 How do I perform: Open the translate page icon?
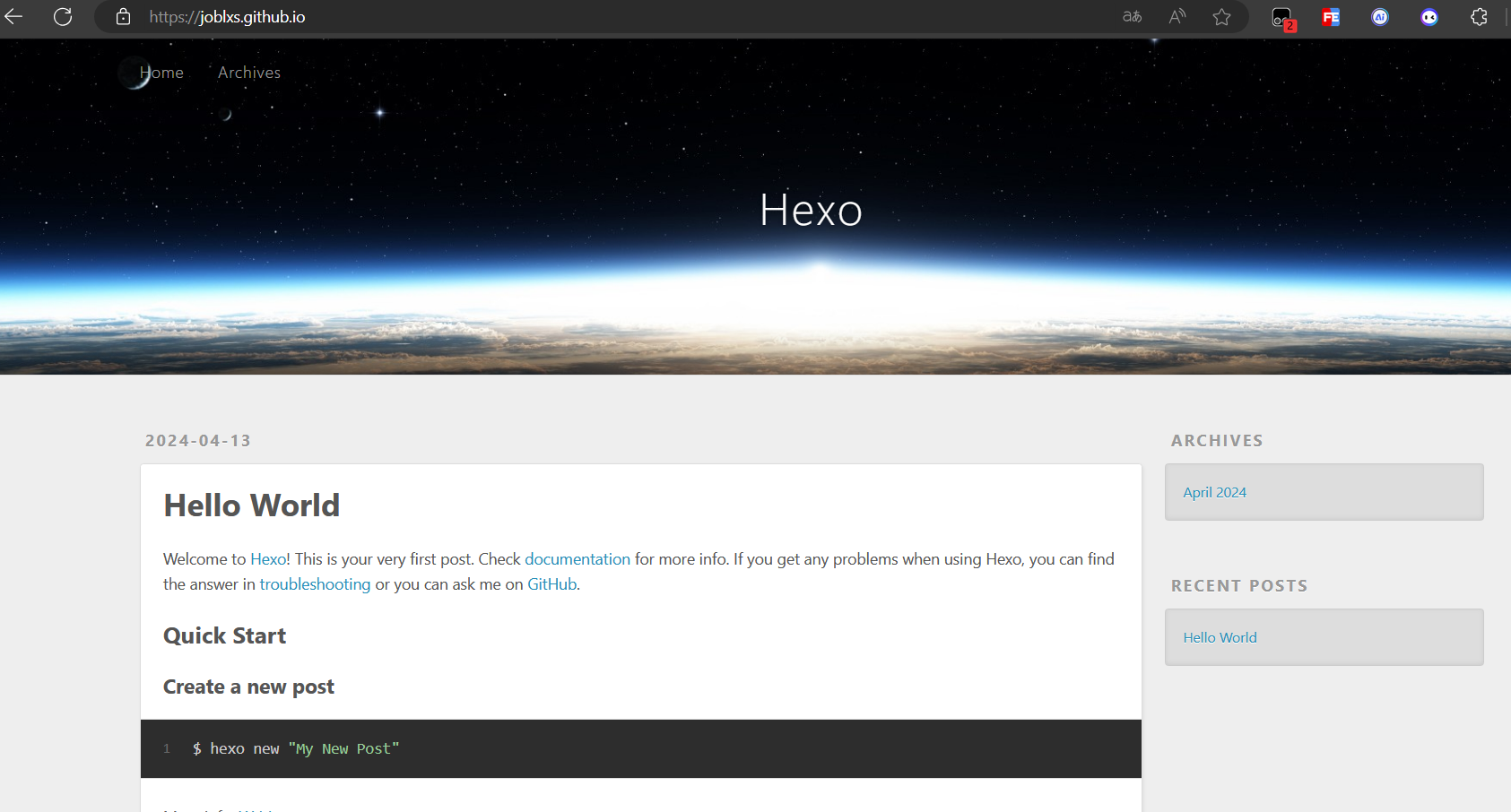tap(1132, 17)
